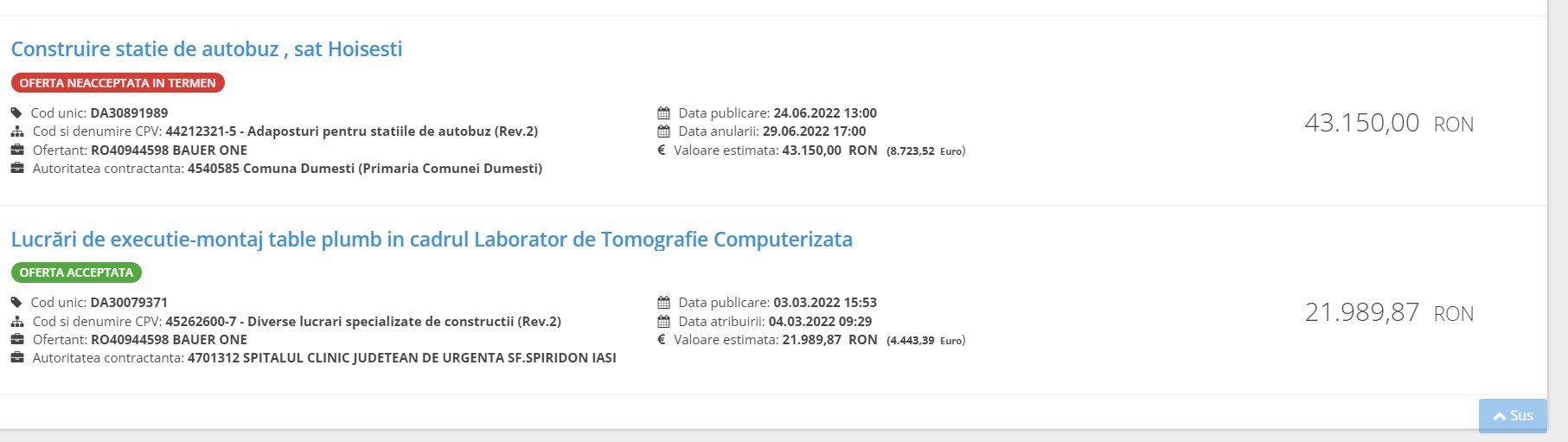Click calendar icon beside Data publicare 24.06.2022
Image resolution: width=1568 pixels, height=442 pixels.
pos(663,113)
